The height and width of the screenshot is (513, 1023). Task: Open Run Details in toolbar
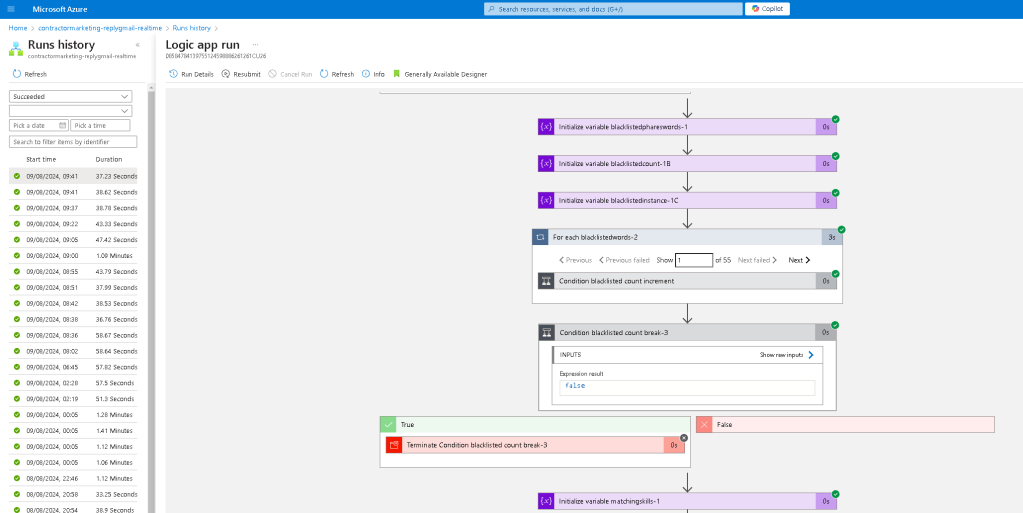click(191, 74)
